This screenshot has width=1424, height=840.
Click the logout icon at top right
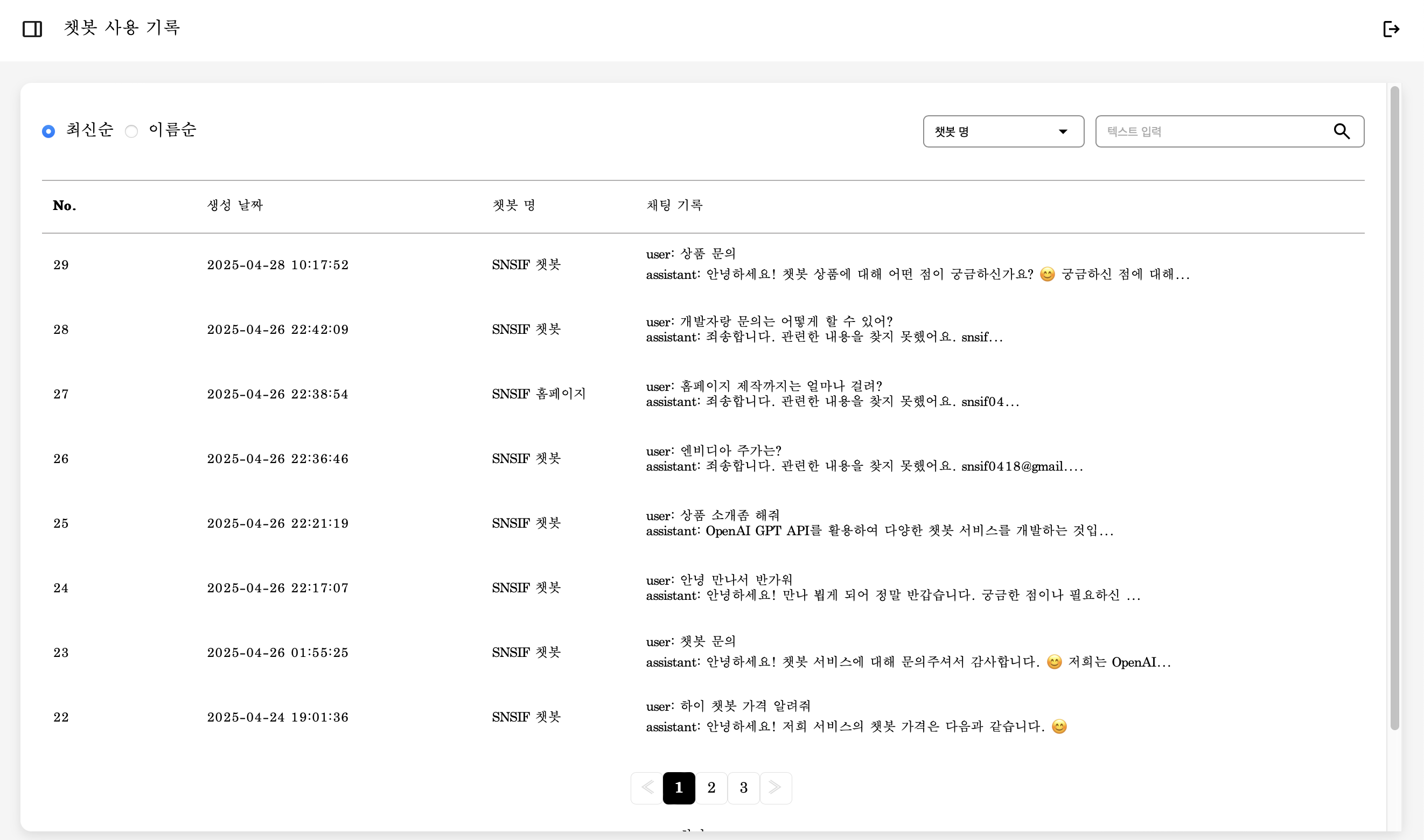(x=1392, y=29)
